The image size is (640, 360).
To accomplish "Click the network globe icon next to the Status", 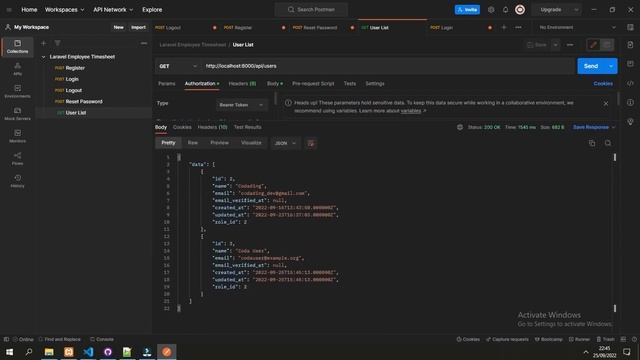I will (460, 127).
